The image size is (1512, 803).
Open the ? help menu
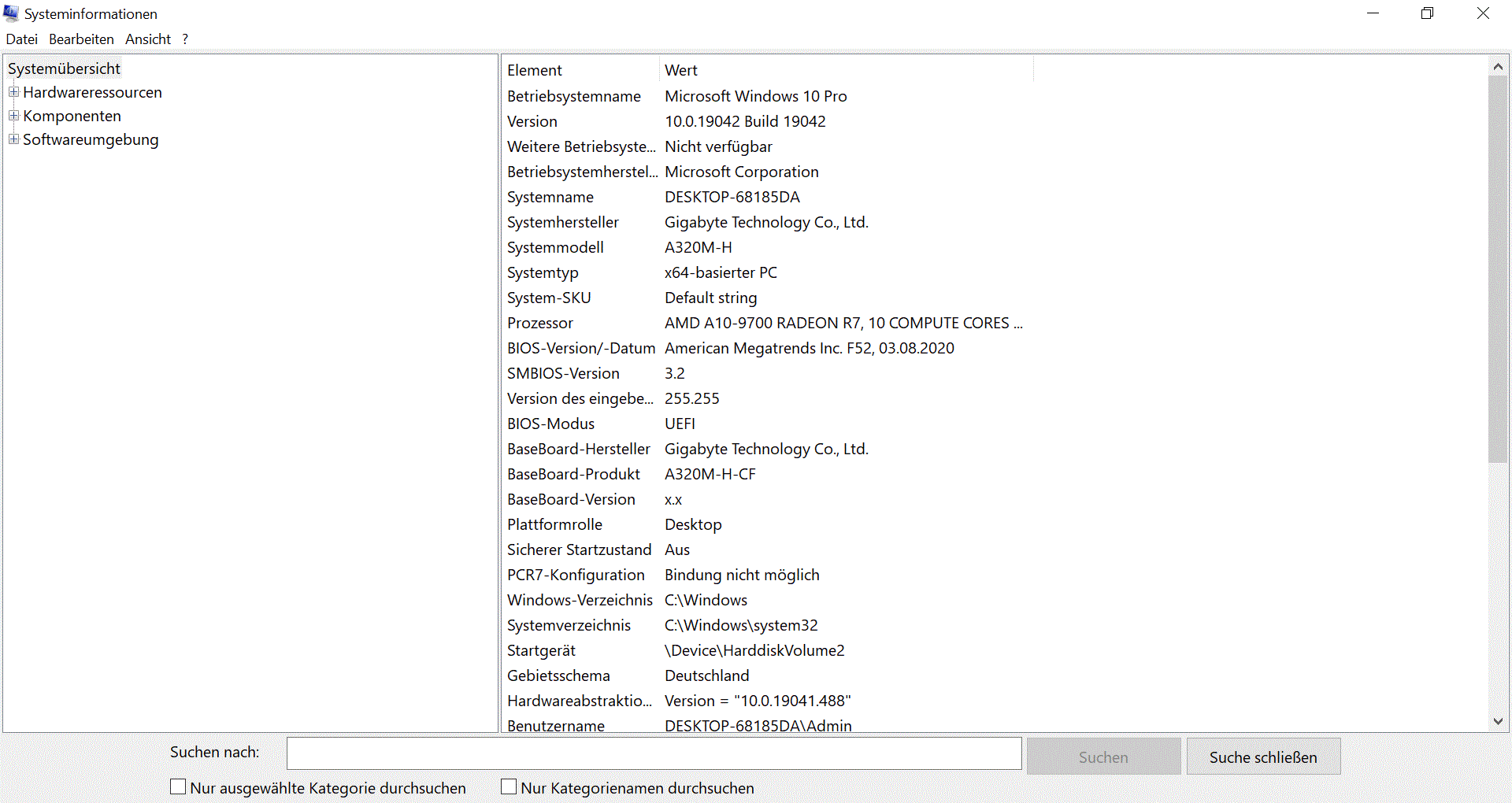coord(185,39)
